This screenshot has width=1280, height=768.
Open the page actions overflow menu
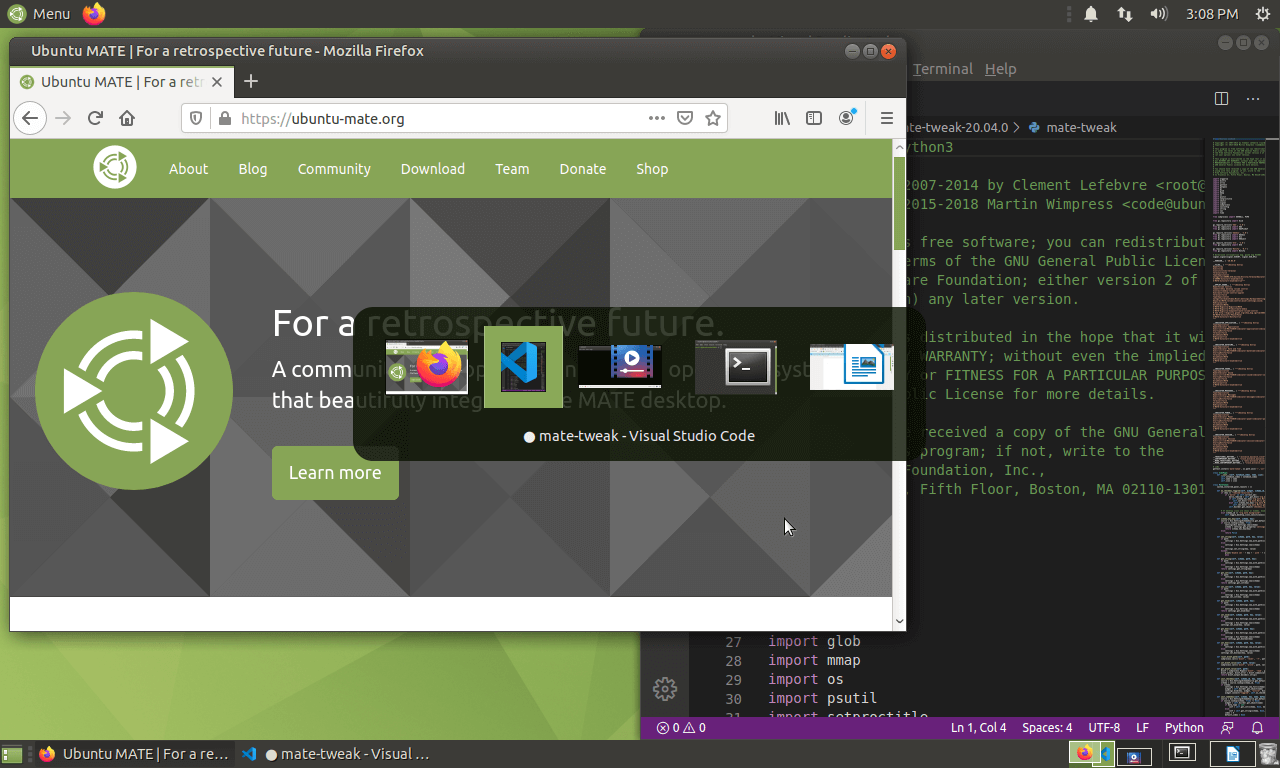[x=657, y=118]
